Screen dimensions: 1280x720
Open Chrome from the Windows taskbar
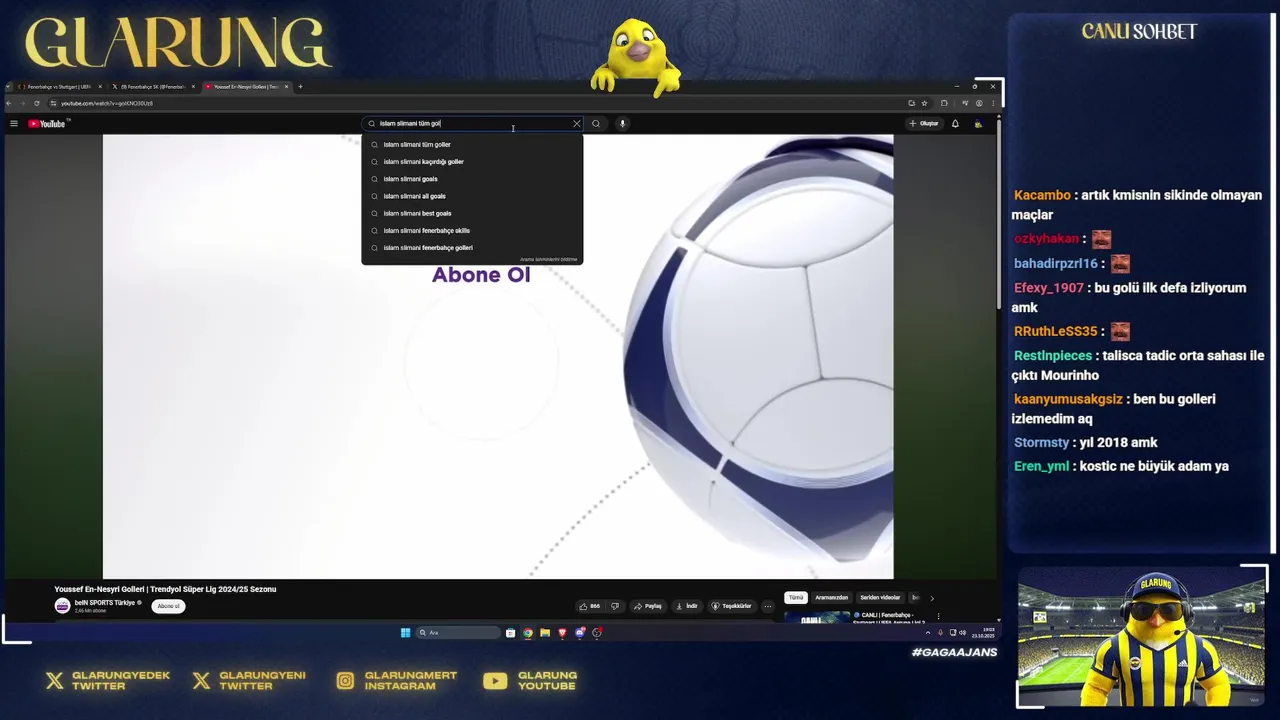528,633
